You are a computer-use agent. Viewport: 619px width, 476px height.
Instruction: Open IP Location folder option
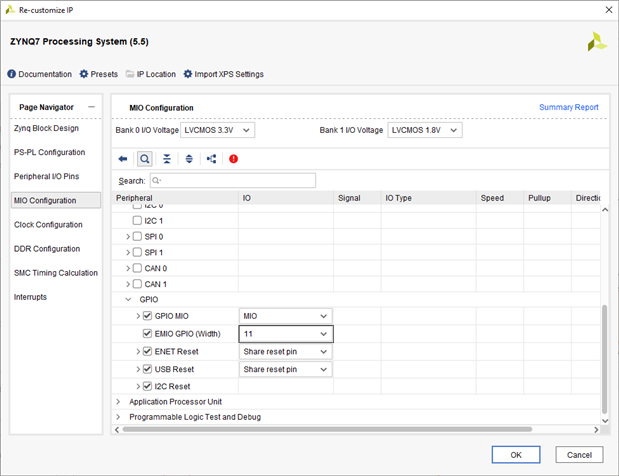pyautogui.click(x=151, y=74)
